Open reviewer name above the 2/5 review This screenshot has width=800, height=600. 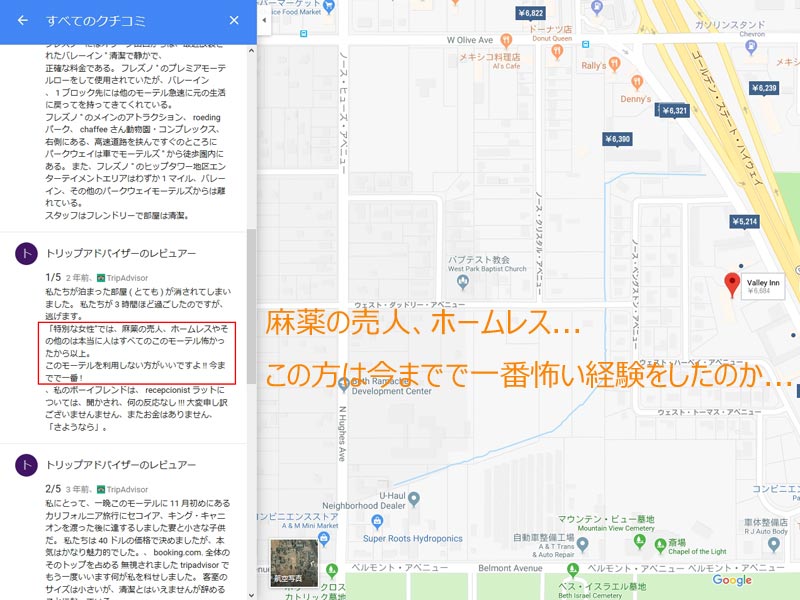tap(121, 465)
